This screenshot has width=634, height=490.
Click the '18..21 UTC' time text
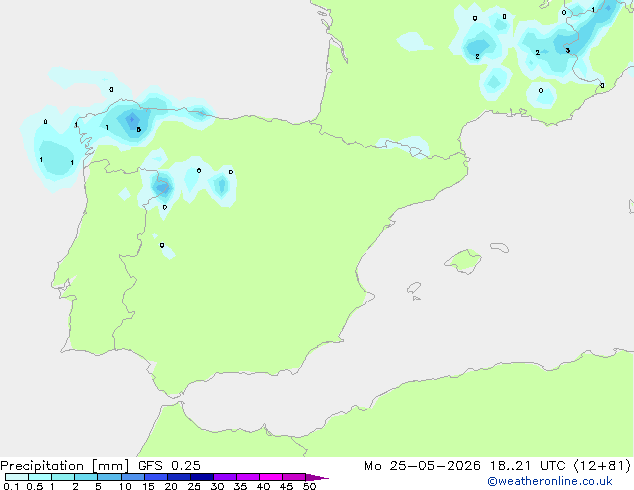pos(527,466)
